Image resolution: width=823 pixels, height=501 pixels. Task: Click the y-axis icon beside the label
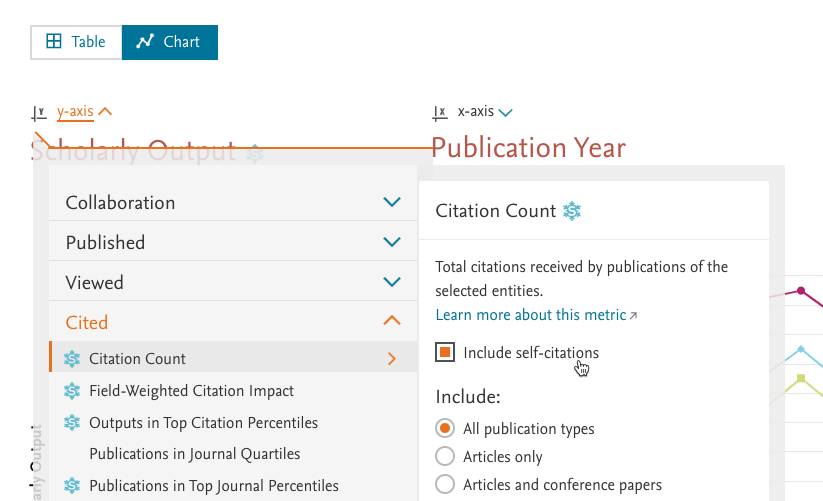(x=39, y=113)
